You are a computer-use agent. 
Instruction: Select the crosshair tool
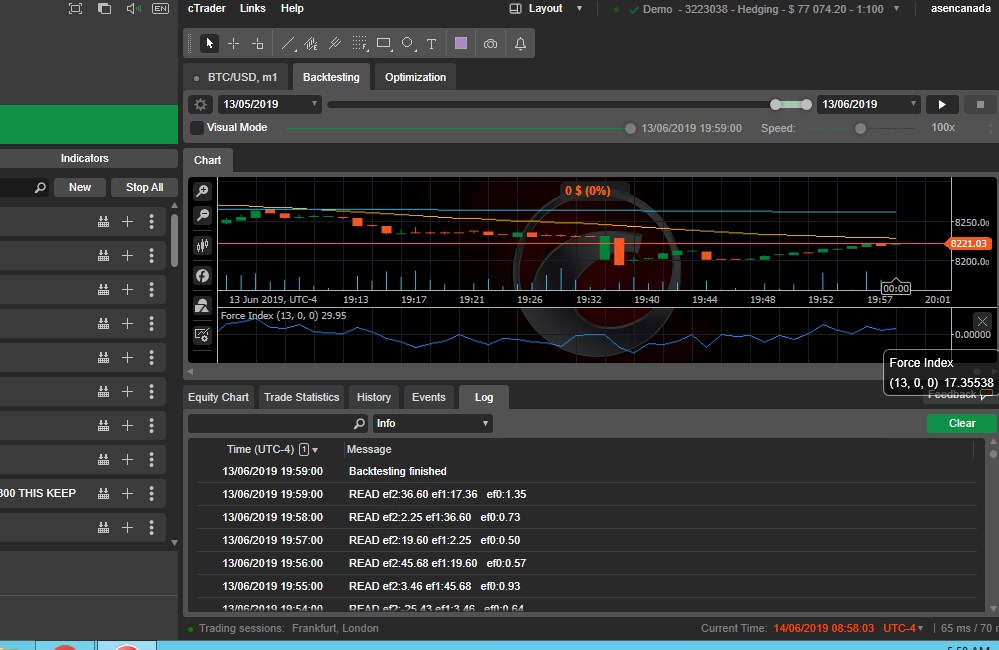click(x=233, y=43)
